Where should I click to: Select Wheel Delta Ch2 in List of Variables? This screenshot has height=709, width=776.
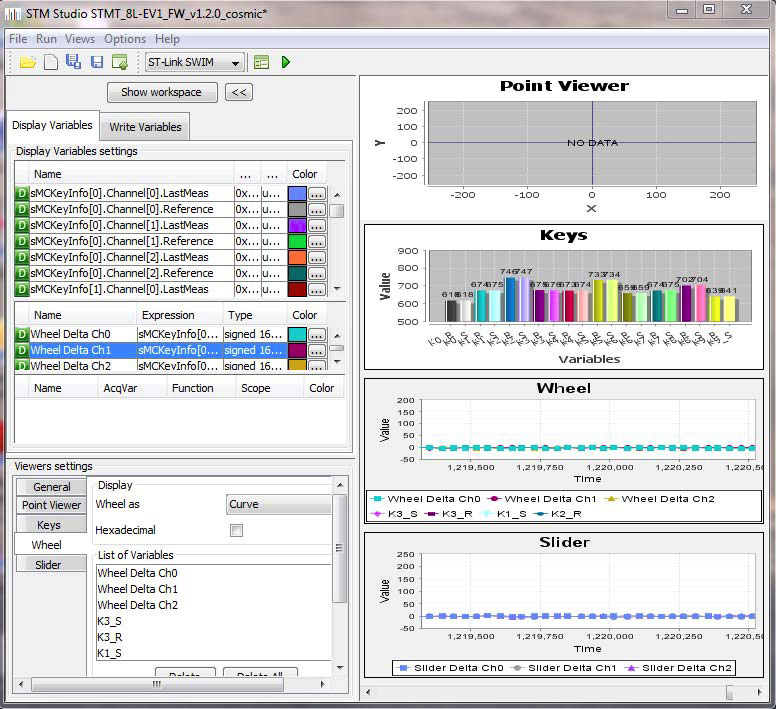pyautogui.click(x=138, y=605)
